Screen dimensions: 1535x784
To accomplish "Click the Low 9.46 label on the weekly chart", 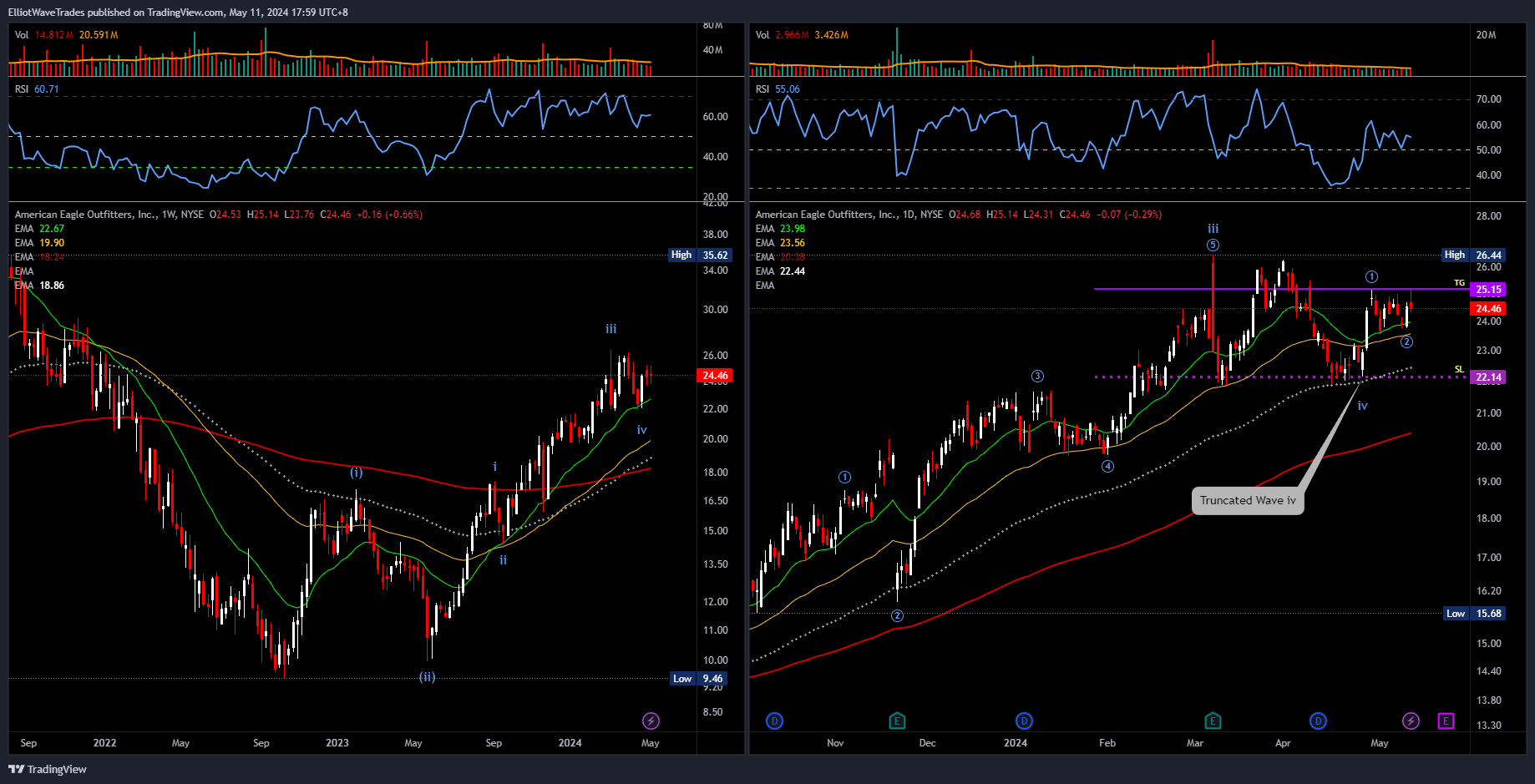I will (699, 678).
